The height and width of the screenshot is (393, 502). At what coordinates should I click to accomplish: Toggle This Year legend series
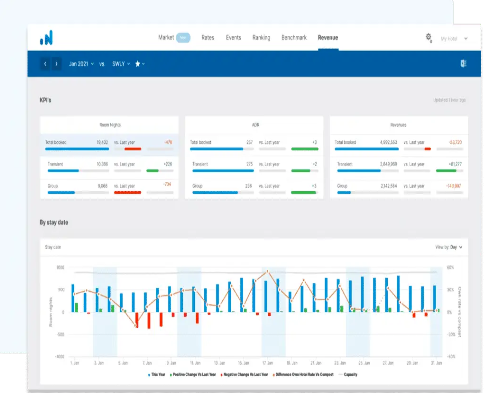pos(156,375)
